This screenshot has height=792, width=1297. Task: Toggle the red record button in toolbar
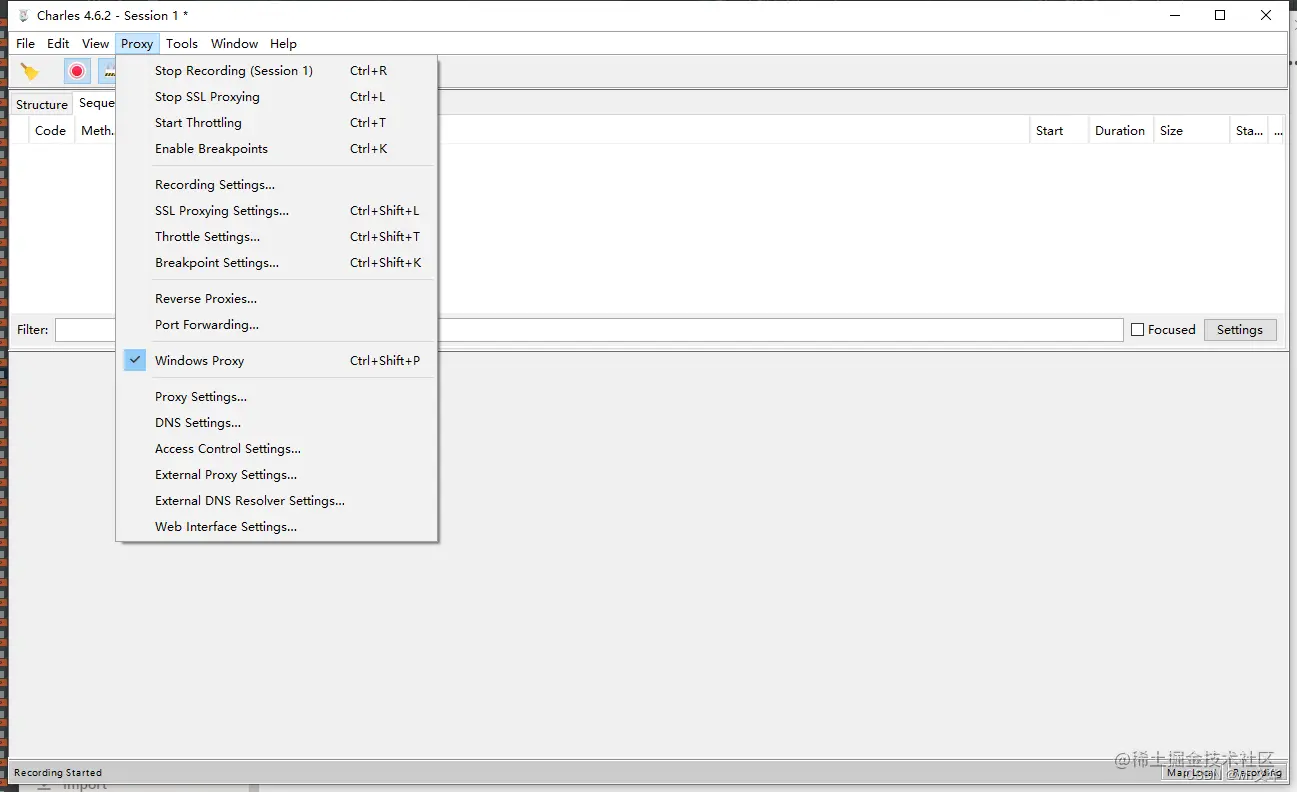(77, 71)
